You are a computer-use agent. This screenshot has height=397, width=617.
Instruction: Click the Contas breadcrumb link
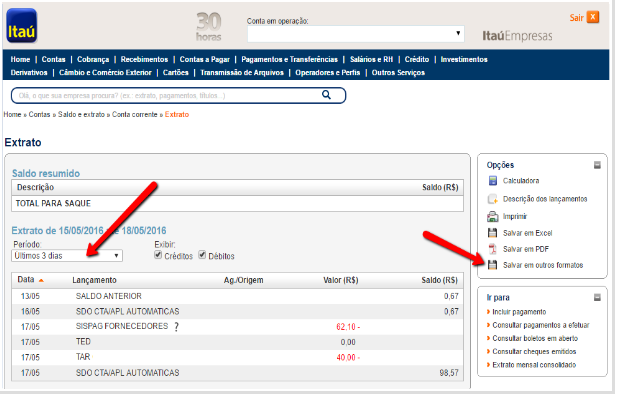(39, 114)
